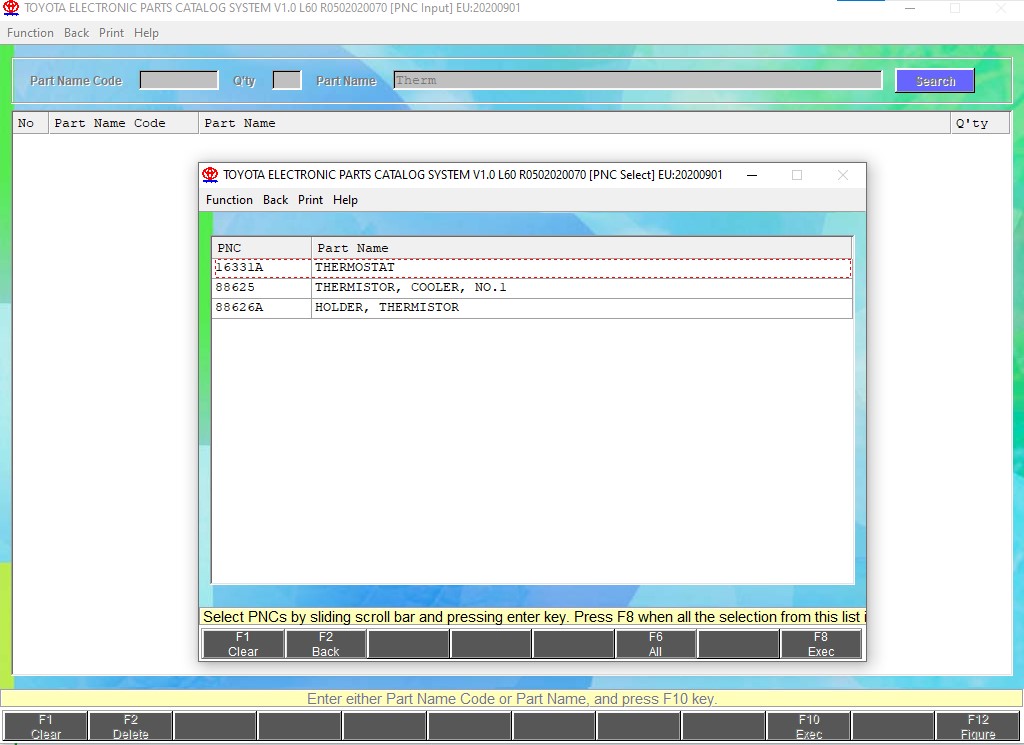Open Help menu in PNC Select dialog

pyautogui.click(x=345, y=200)
